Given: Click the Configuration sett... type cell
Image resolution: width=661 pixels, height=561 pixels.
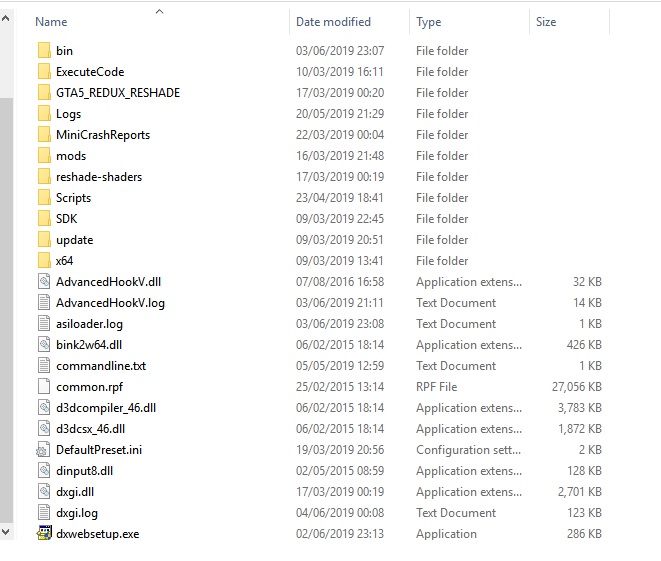Looking at the screenshot, I should (x=468, y=450).
